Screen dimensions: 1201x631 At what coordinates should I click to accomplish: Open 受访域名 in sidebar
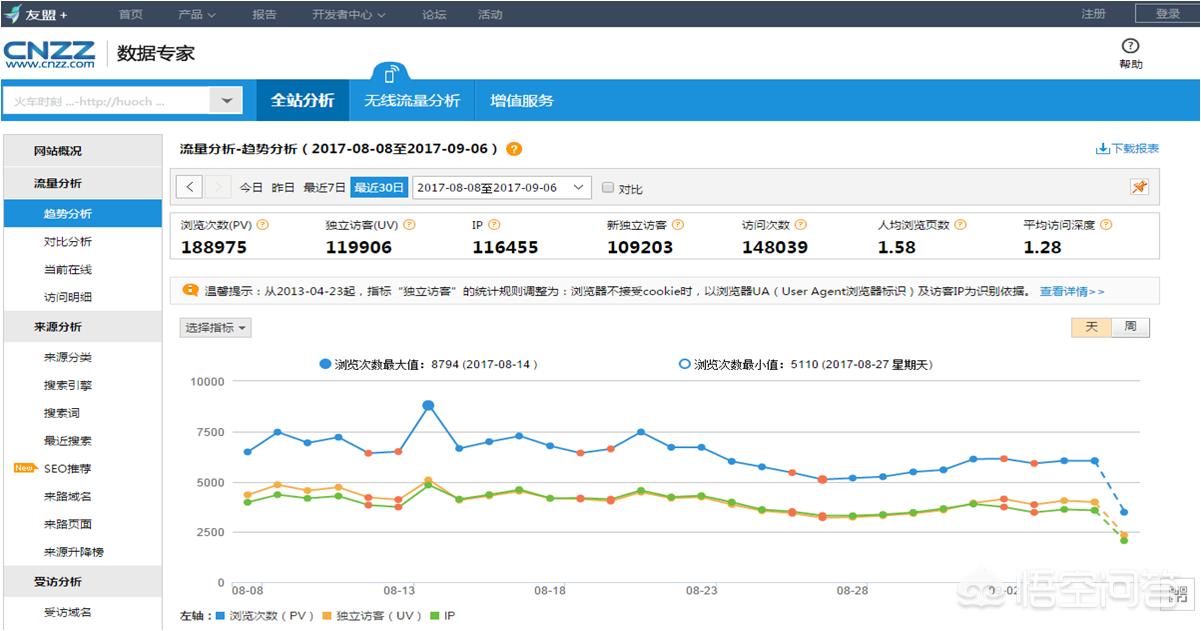68,612
